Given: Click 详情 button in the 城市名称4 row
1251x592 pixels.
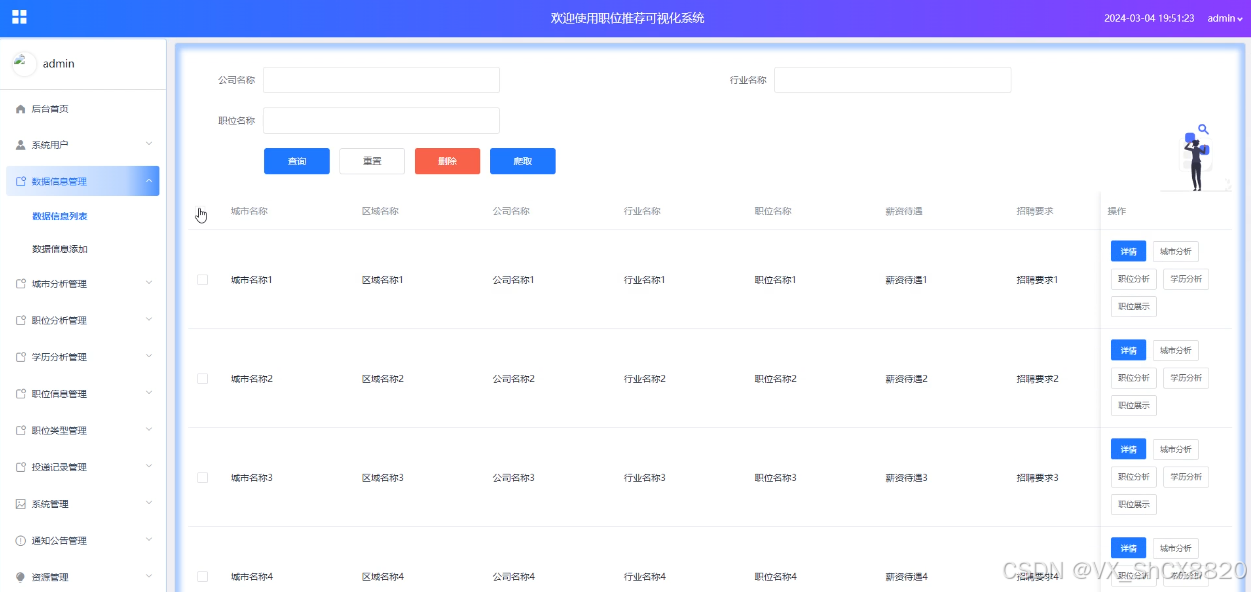Looking at the screenshot, I should [x=1129, y=548].
